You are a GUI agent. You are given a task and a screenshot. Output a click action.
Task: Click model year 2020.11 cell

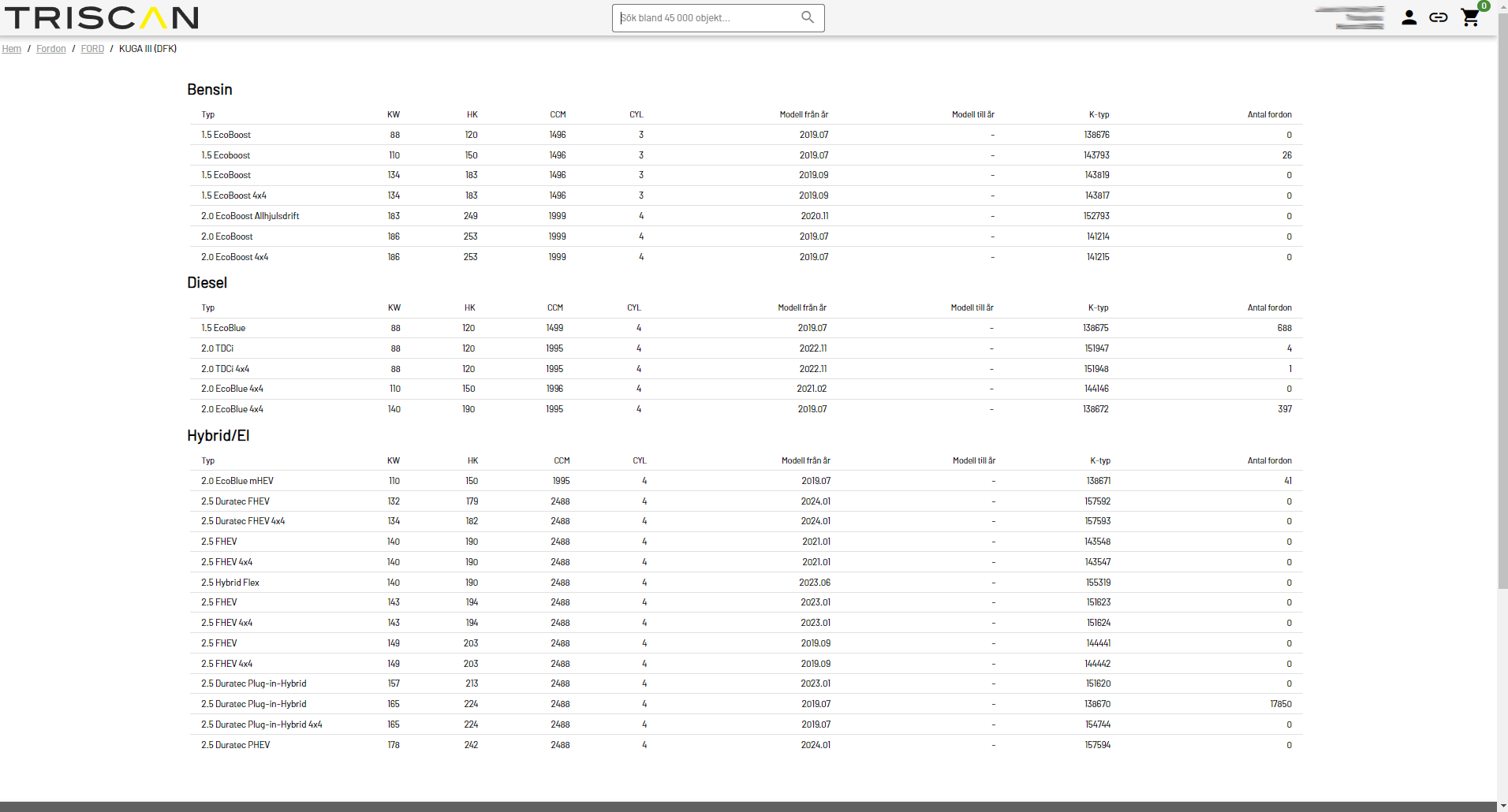tap(815, 216)
